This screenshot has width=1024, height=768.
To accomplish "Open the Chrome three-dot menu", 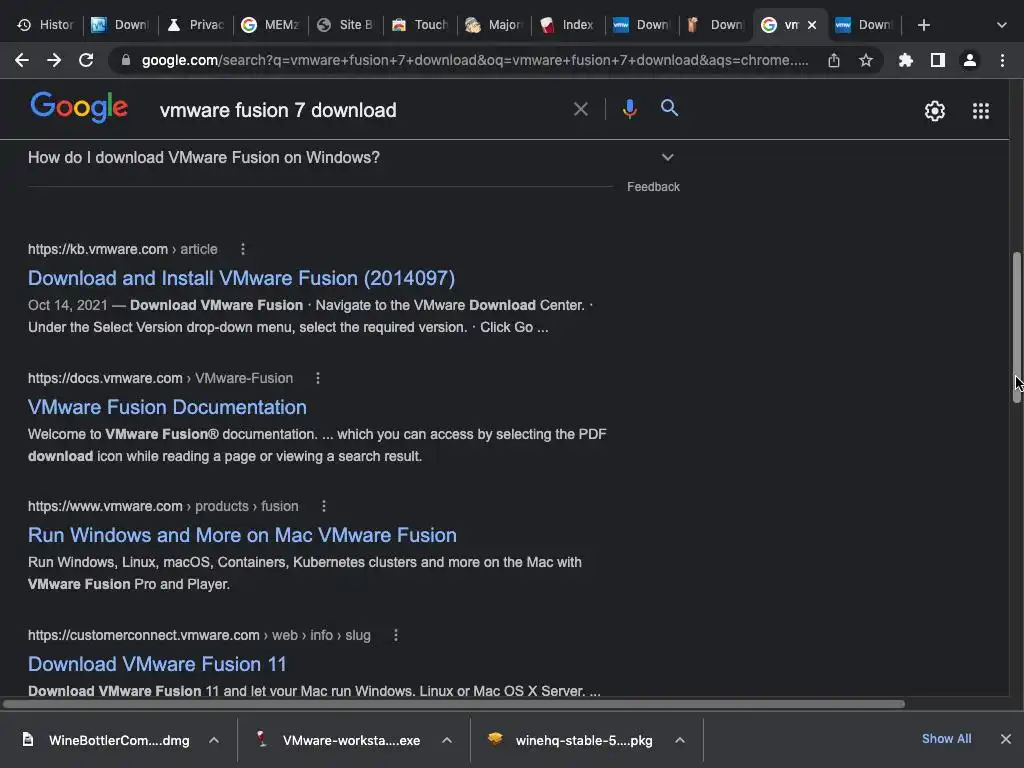I will click(x=1002, y=60).
